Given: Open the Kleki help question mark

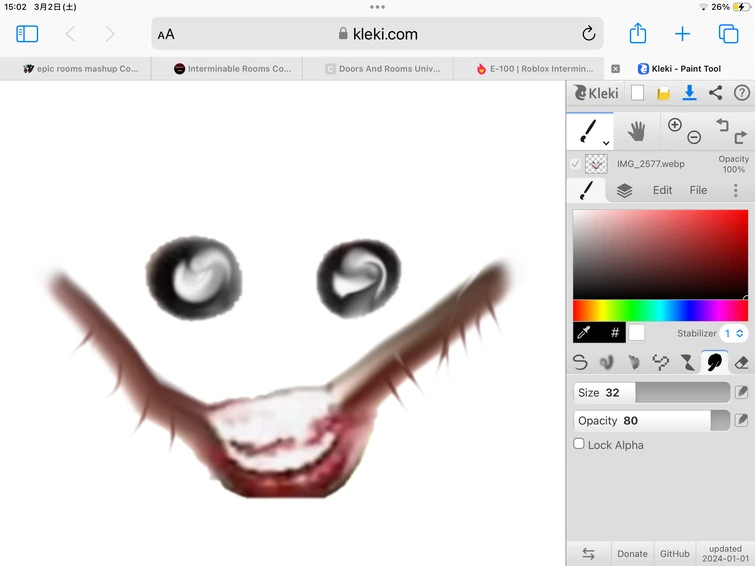Looking at the screenshot, I should [741, 93].
